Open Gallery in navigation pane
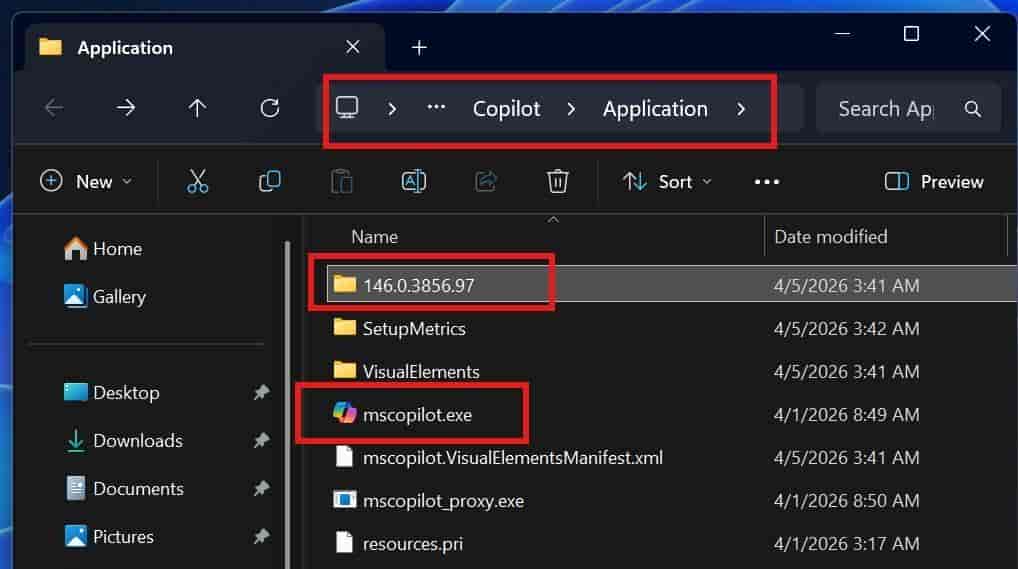 105,297
